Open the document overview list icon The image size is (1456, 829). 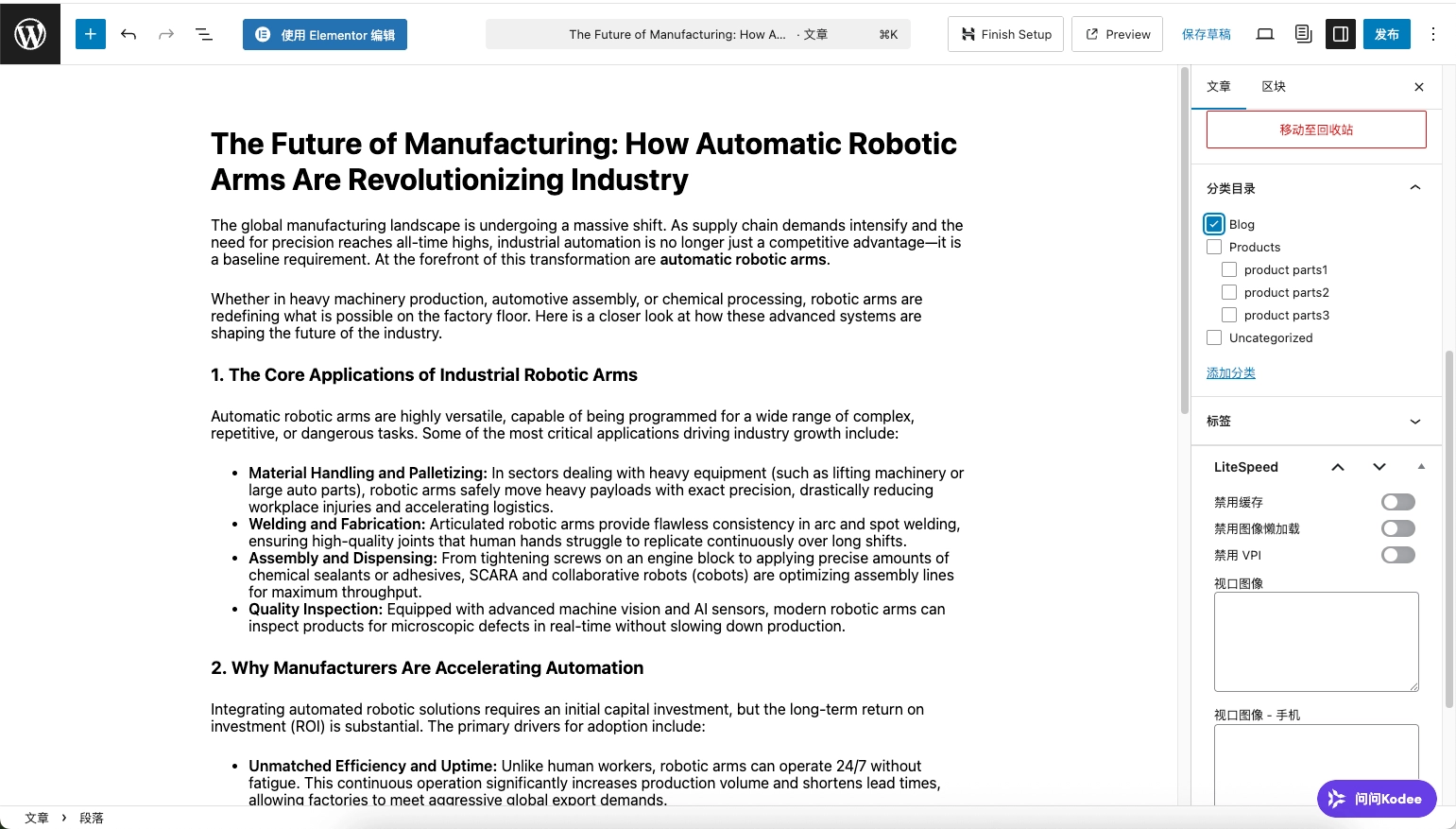[x=204, y=34]
